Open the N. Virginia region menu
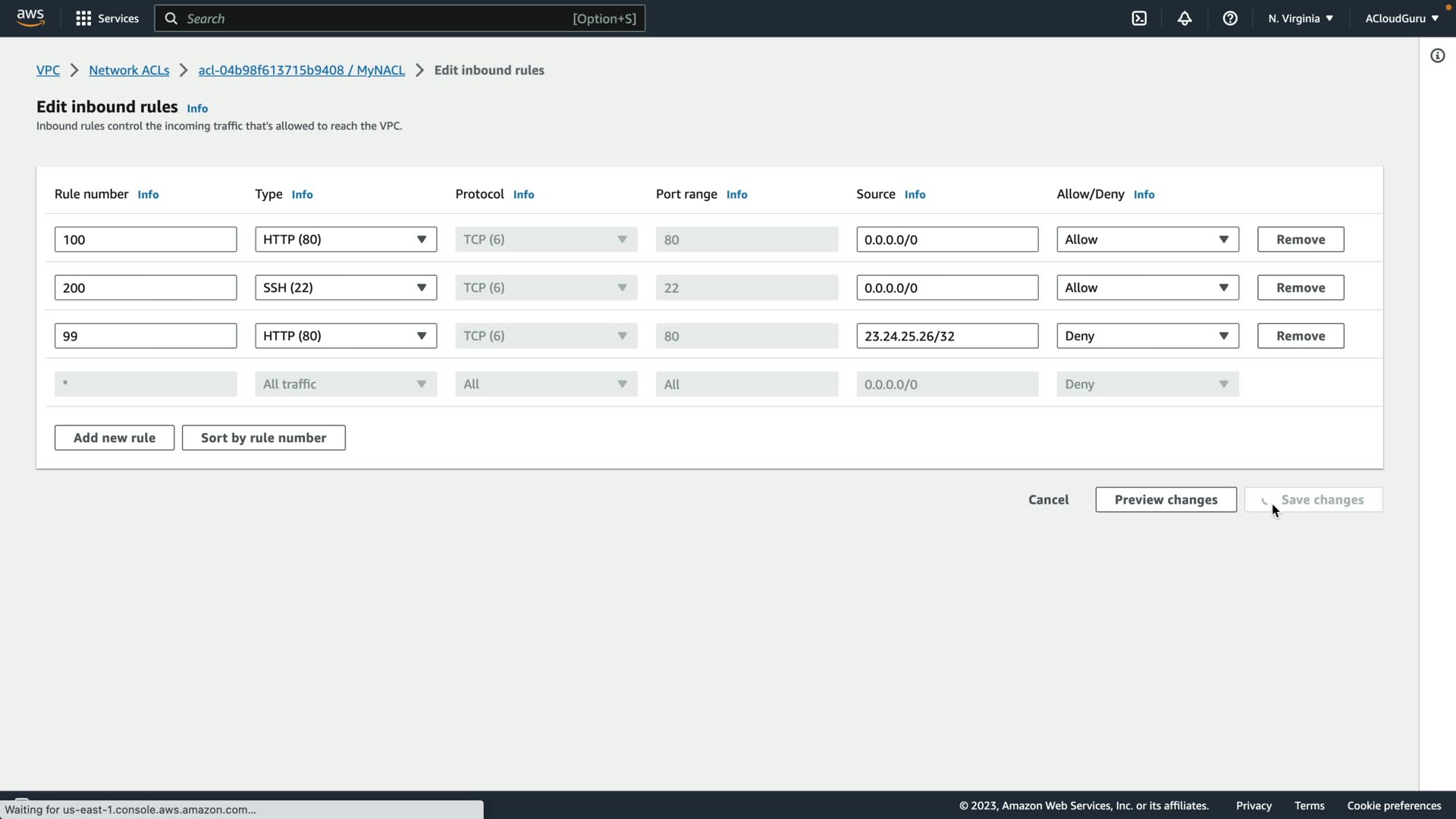1456x819 pixels. [x=1300, y=18]
